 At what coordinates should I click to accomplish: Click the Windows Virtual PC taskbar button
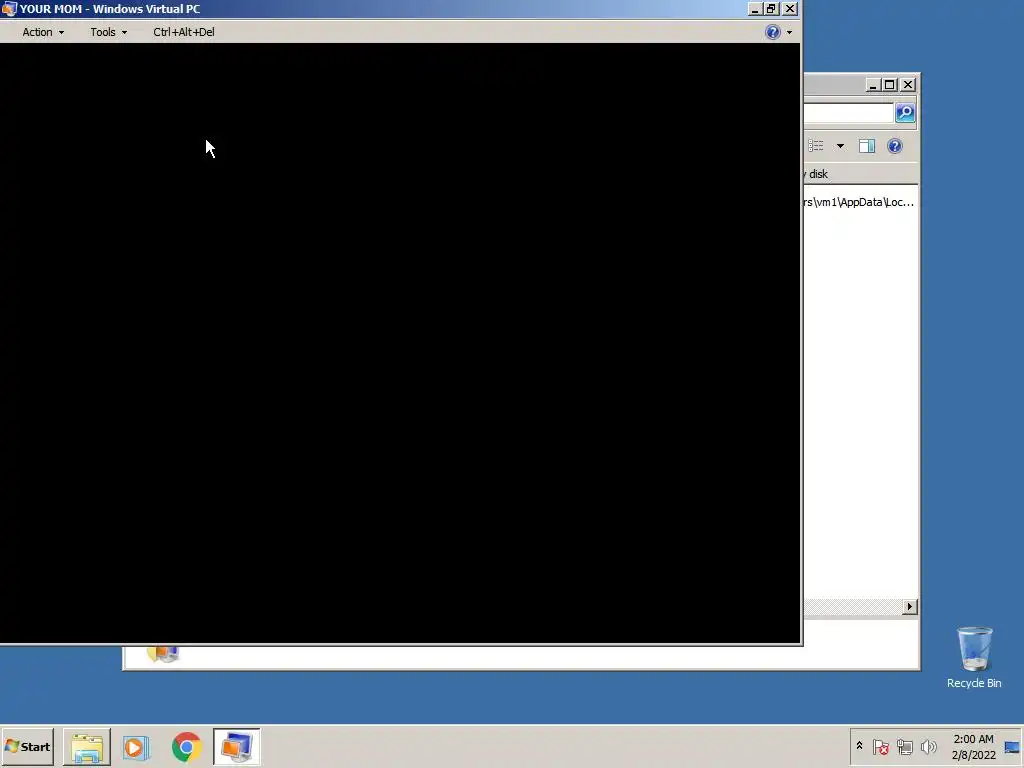click(236, 747)
